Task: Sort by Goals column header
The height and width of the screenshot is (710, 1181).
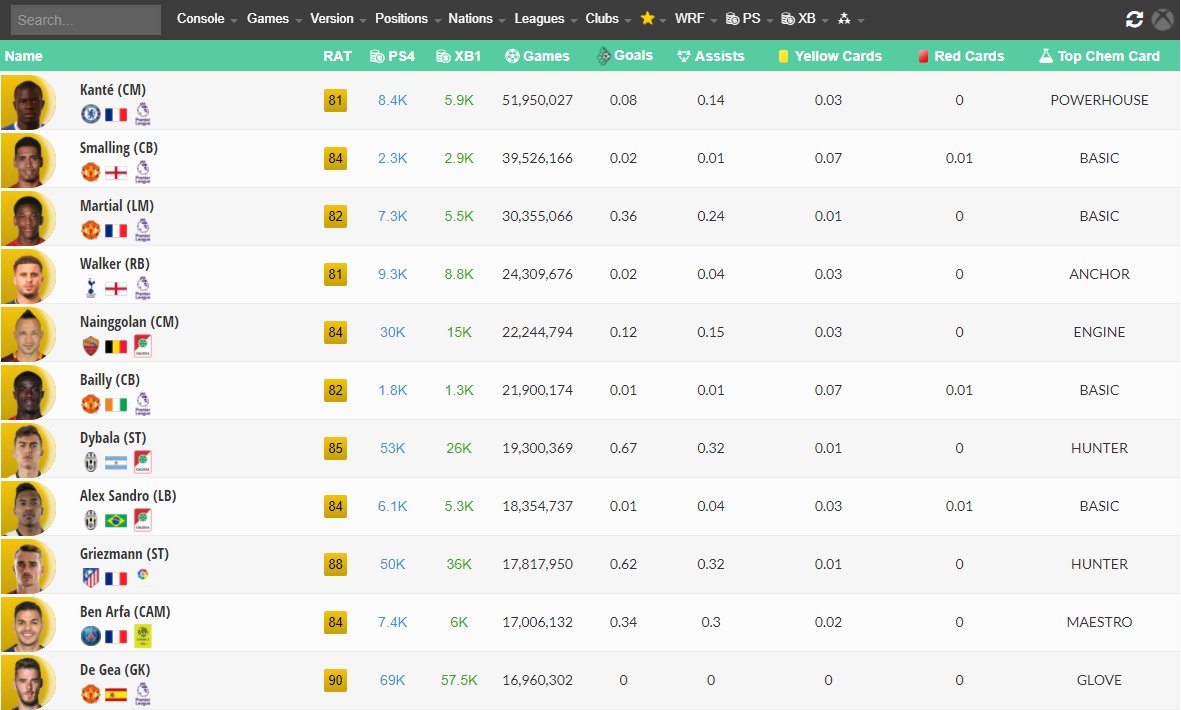Action: (x=624, y=56)
